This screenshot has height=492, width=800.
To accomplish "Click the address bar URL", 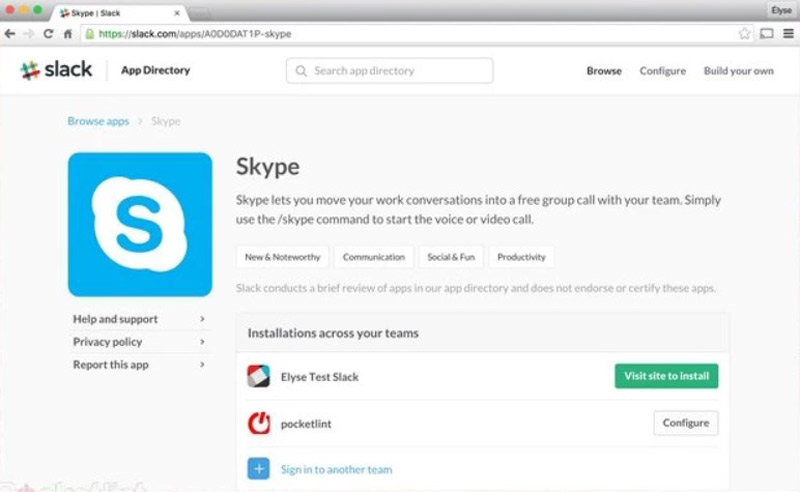I will [x=195, y=34].
